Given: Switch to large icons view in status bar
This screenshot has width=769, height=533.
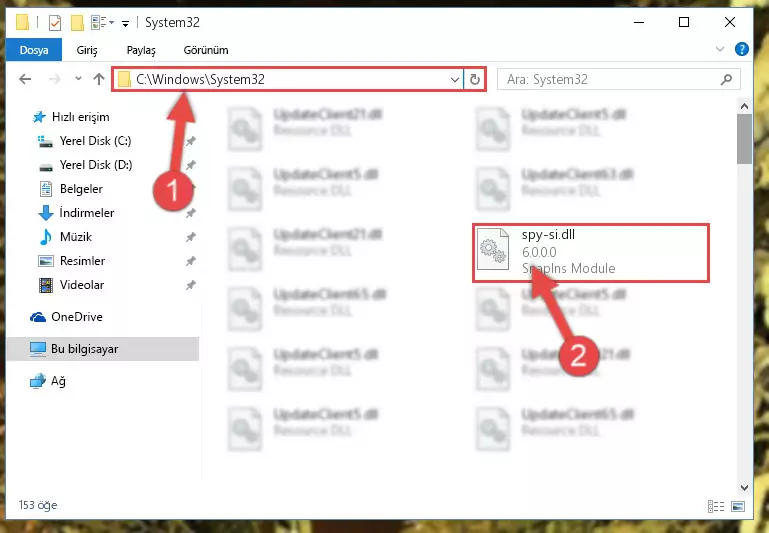Looking at the screenshot, I should click(738, 506).
